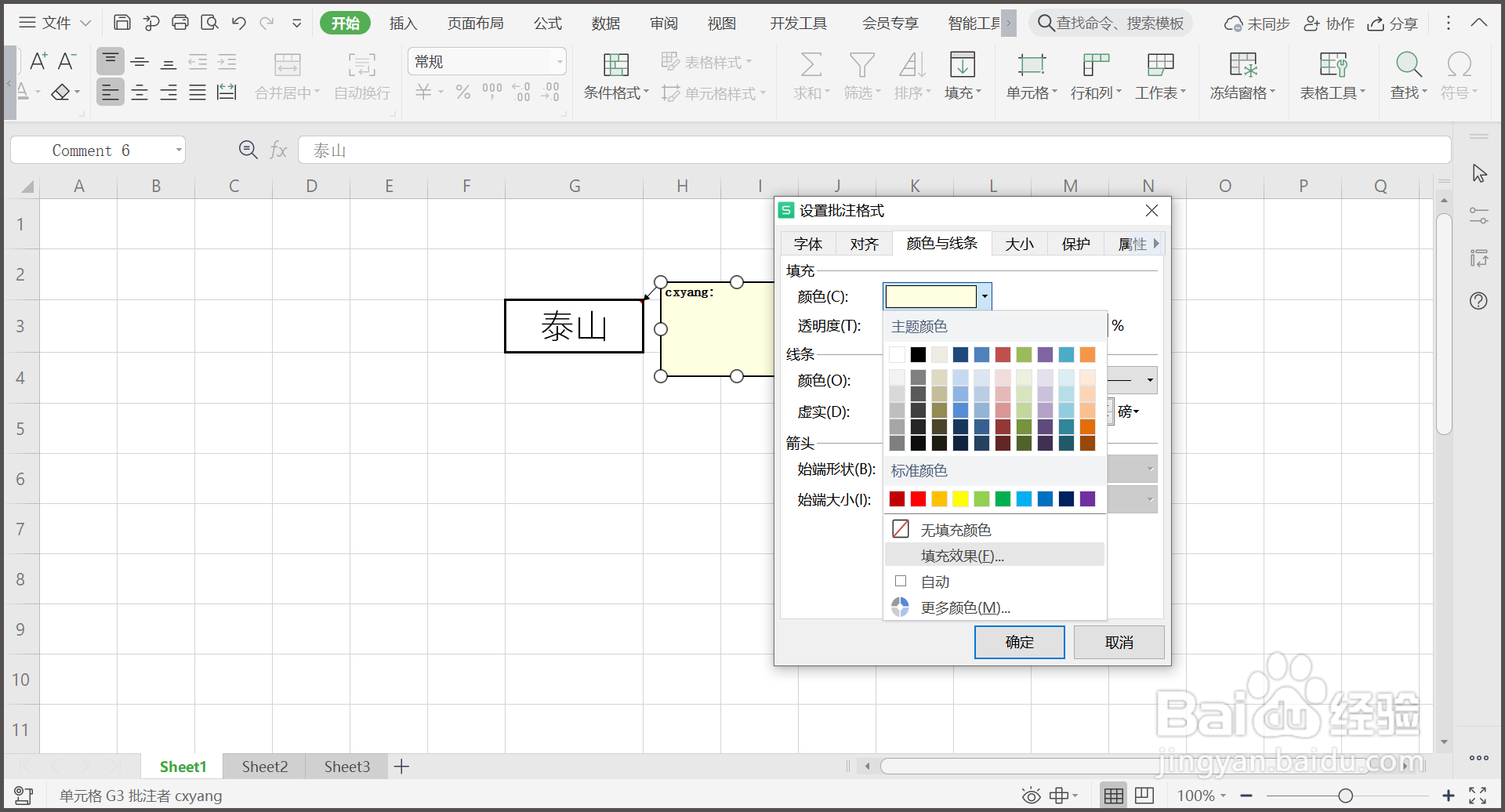Open the 100% zoom level dropdown
The width and height of the screenshot is (1505, 812).
pos(1202,796)
